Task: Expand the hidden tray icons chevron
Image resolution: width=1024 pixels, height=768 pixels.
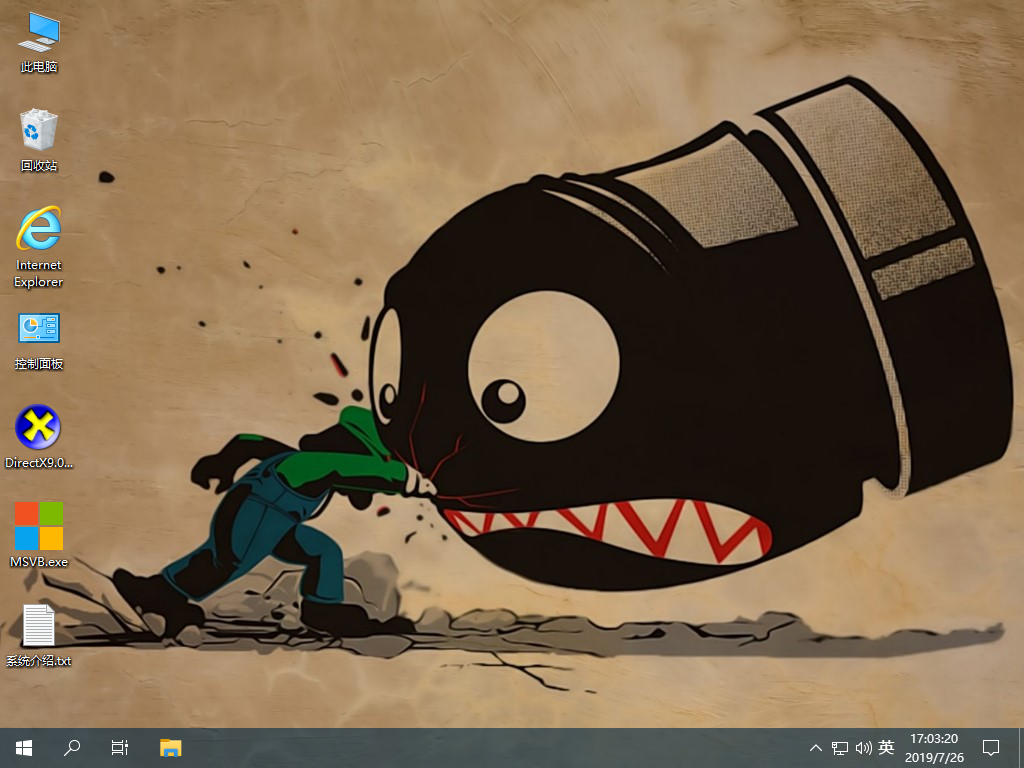Action: pos(816,748)
